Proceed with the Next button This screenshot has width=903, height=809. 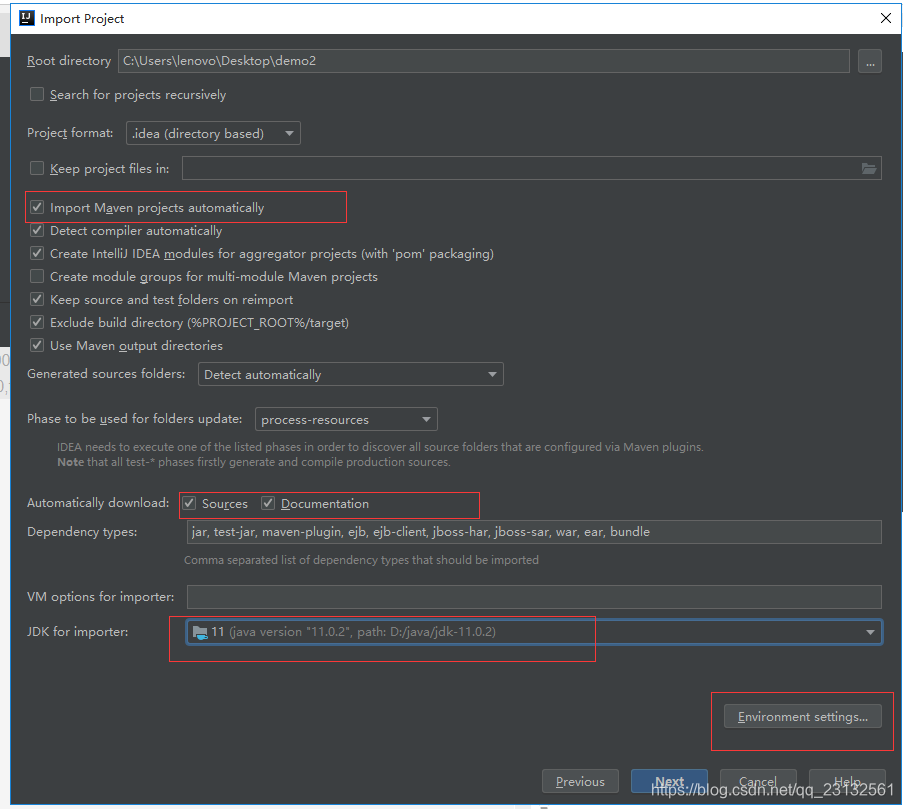tap(669, 781)
